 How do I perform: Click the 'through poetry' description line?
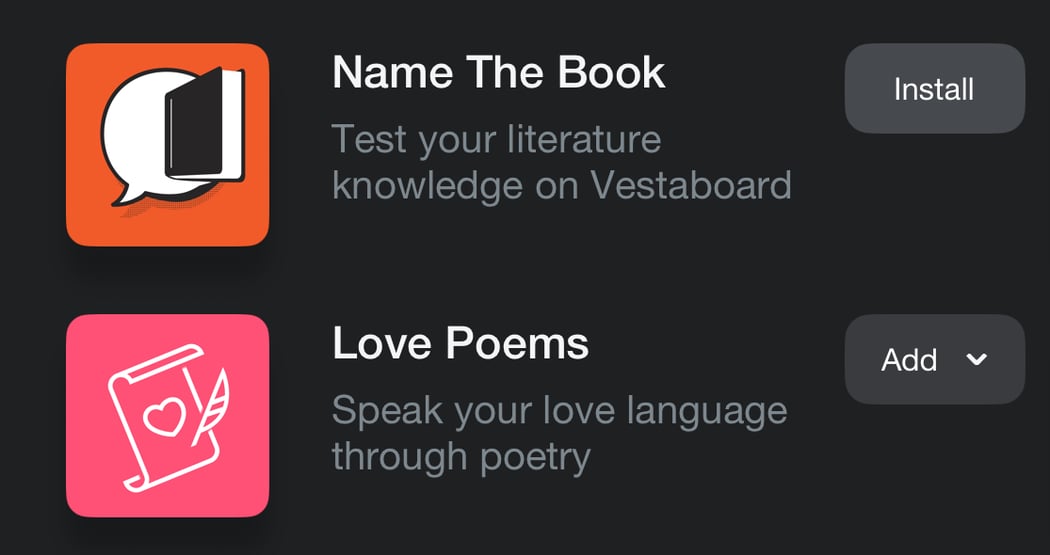461,456
